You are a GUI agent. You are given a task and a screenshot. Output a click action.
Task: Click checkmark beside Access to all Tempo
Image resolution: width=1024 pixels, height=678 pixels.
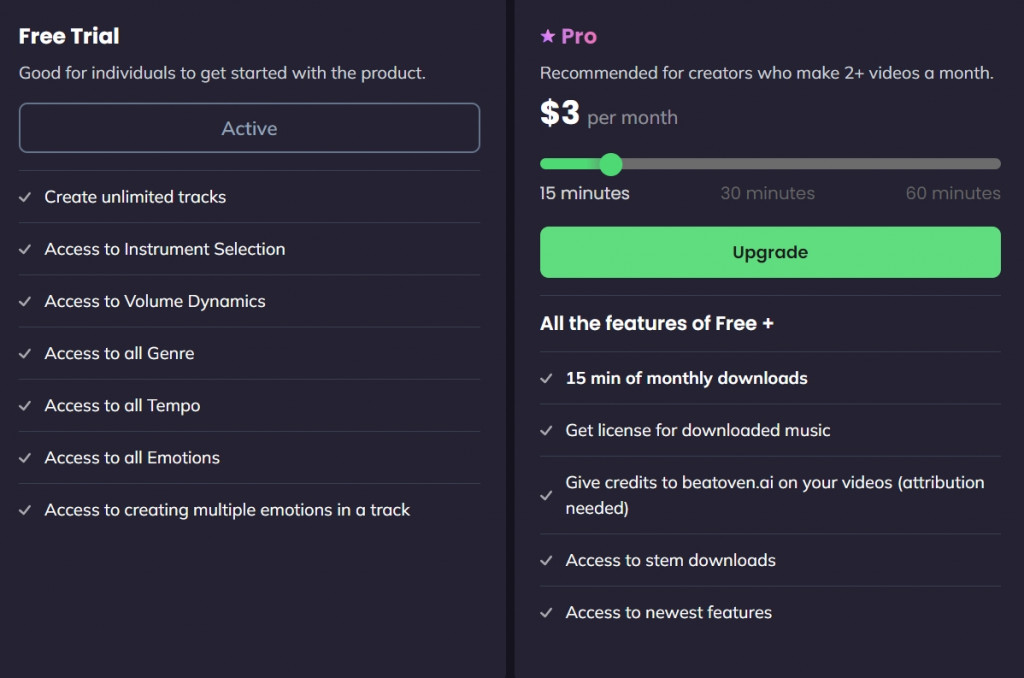click(26, 405)
